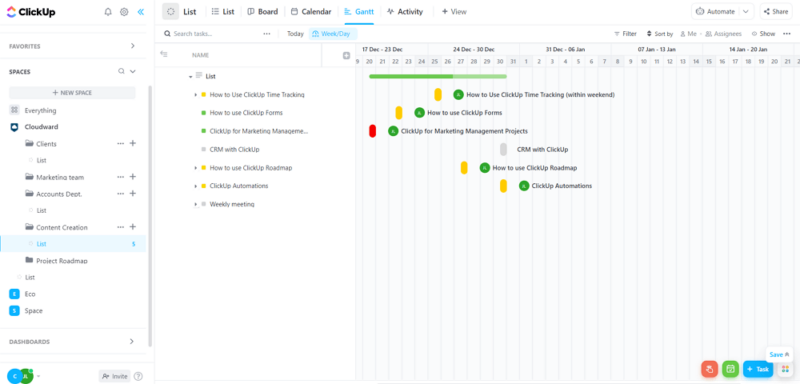Select the Gantt tab
This screenshot has height=384, width=800.
point(359,12)
